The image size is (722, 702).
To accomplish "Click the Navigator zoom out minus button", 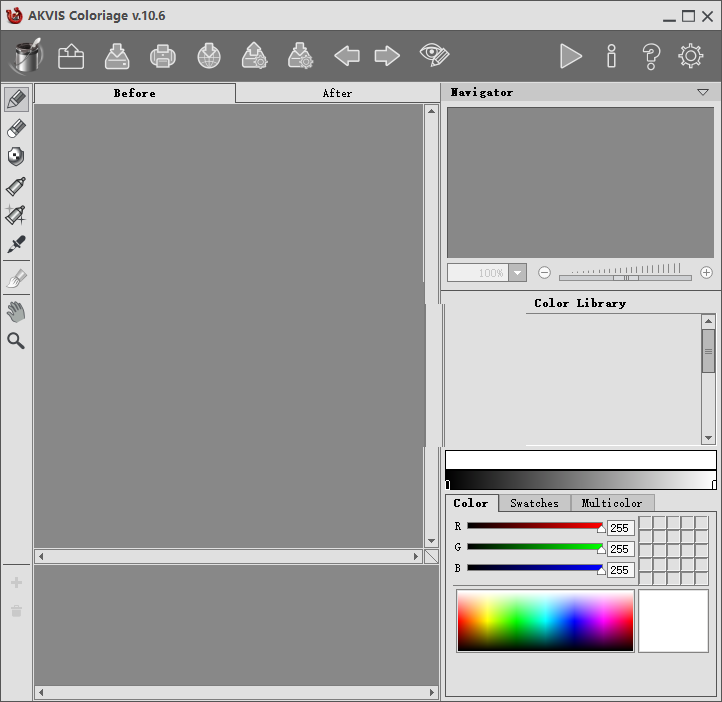I will coord(545,273).
